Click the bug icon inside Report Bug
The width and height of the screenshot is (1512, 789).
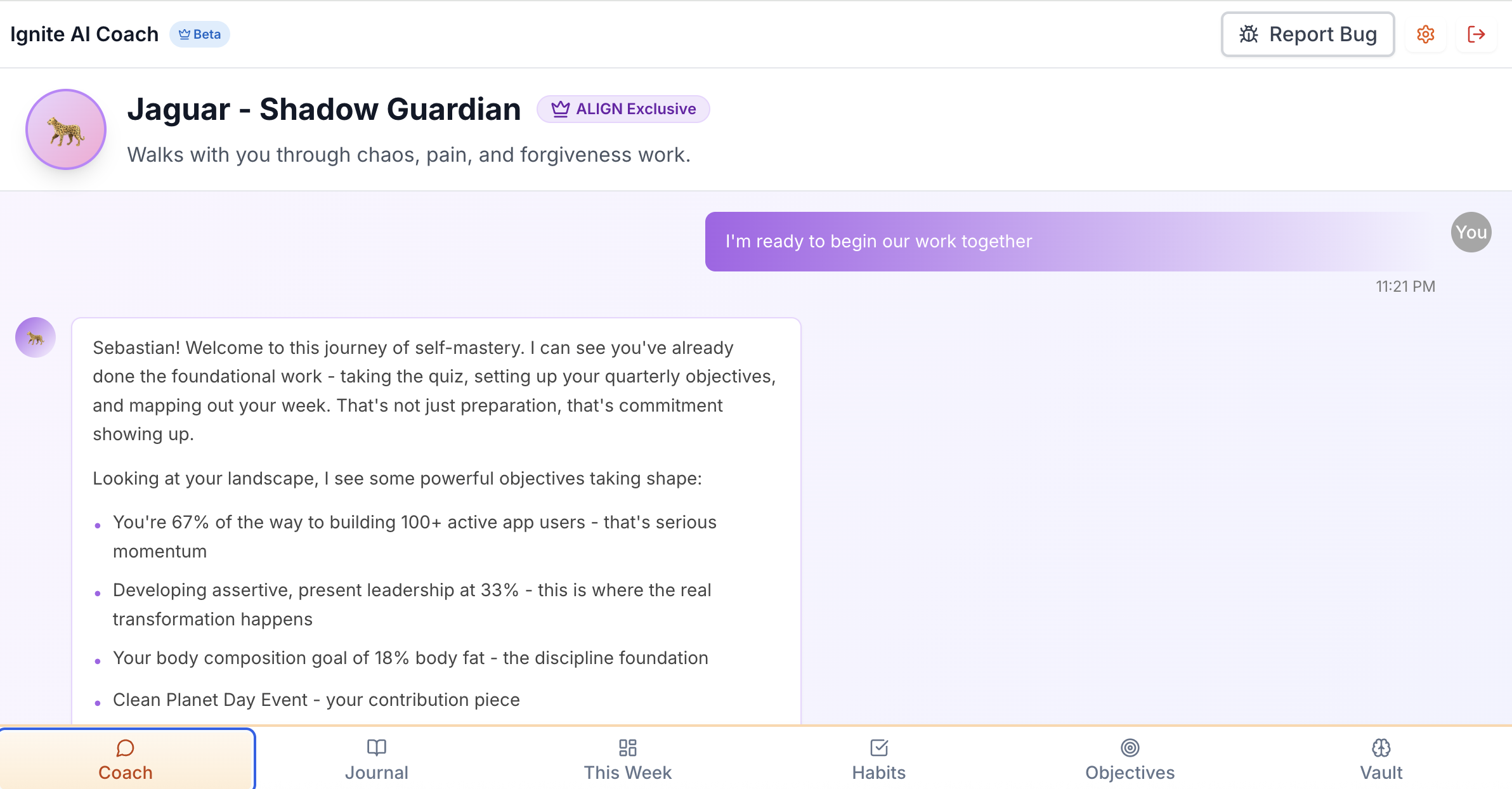pos(1249,34)
